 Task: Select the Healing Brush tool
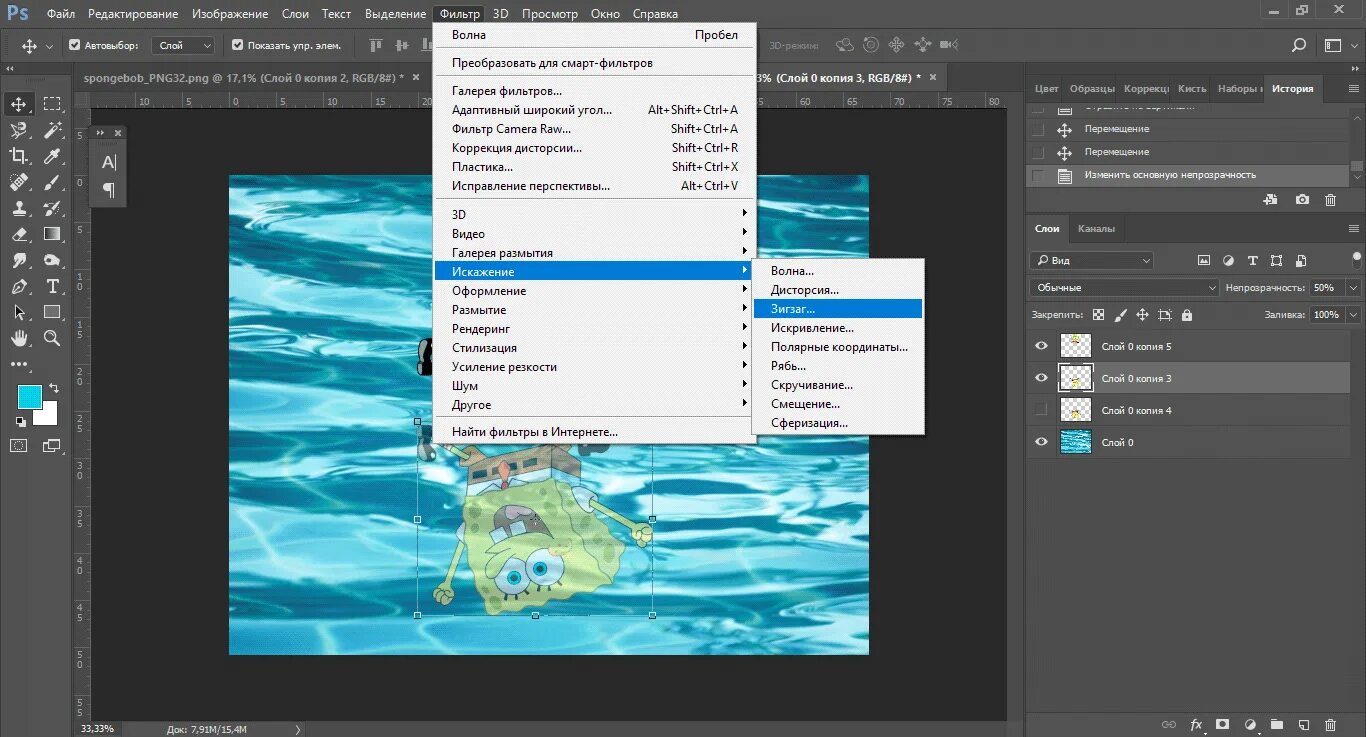coord(19,182)
